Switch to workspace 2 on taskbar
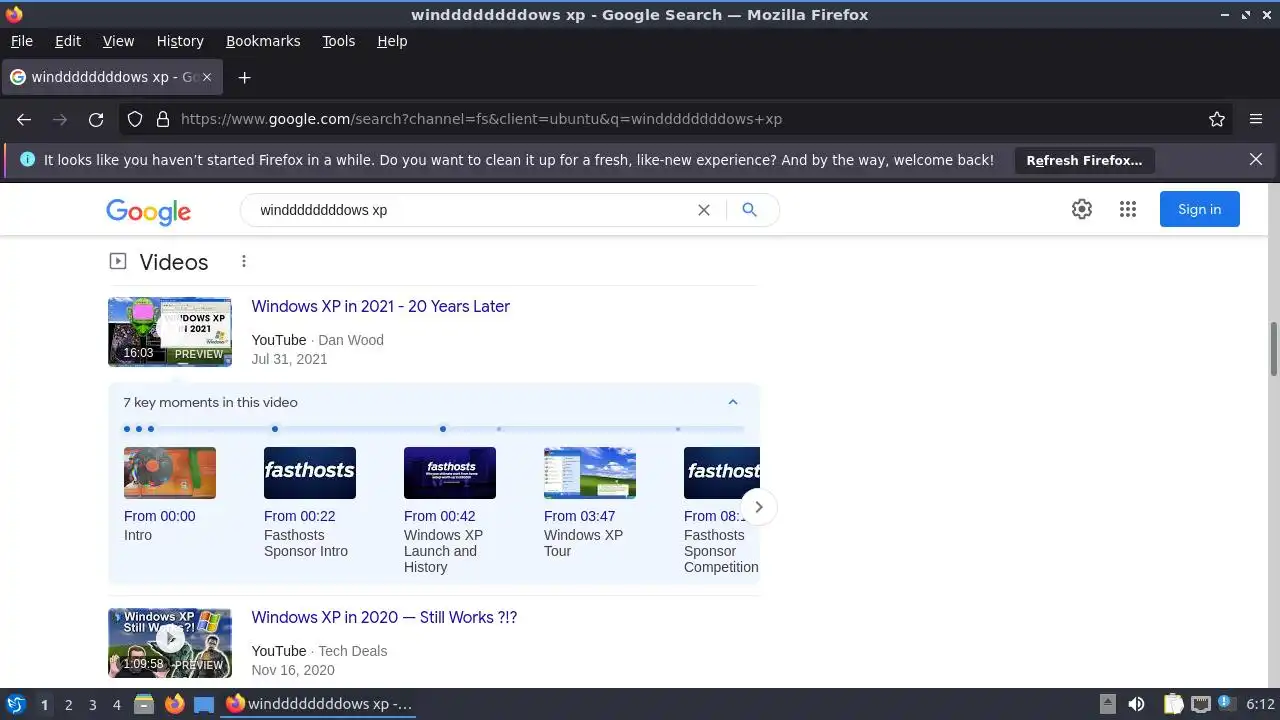Viewport: 1280px width, 720px height. pyautogui.click(x=68, y=704)
